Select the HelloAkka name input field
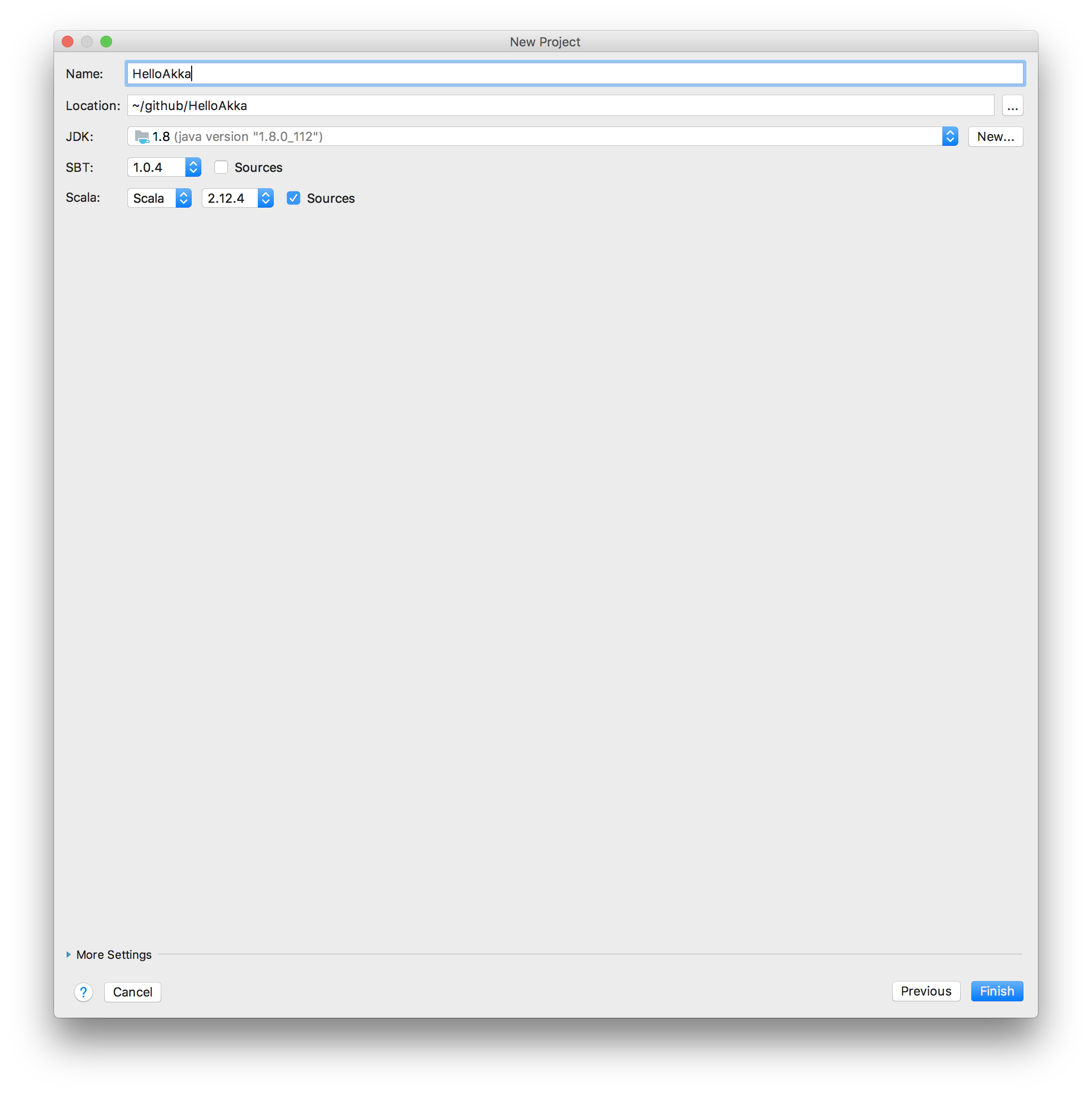 coord(575,73)
